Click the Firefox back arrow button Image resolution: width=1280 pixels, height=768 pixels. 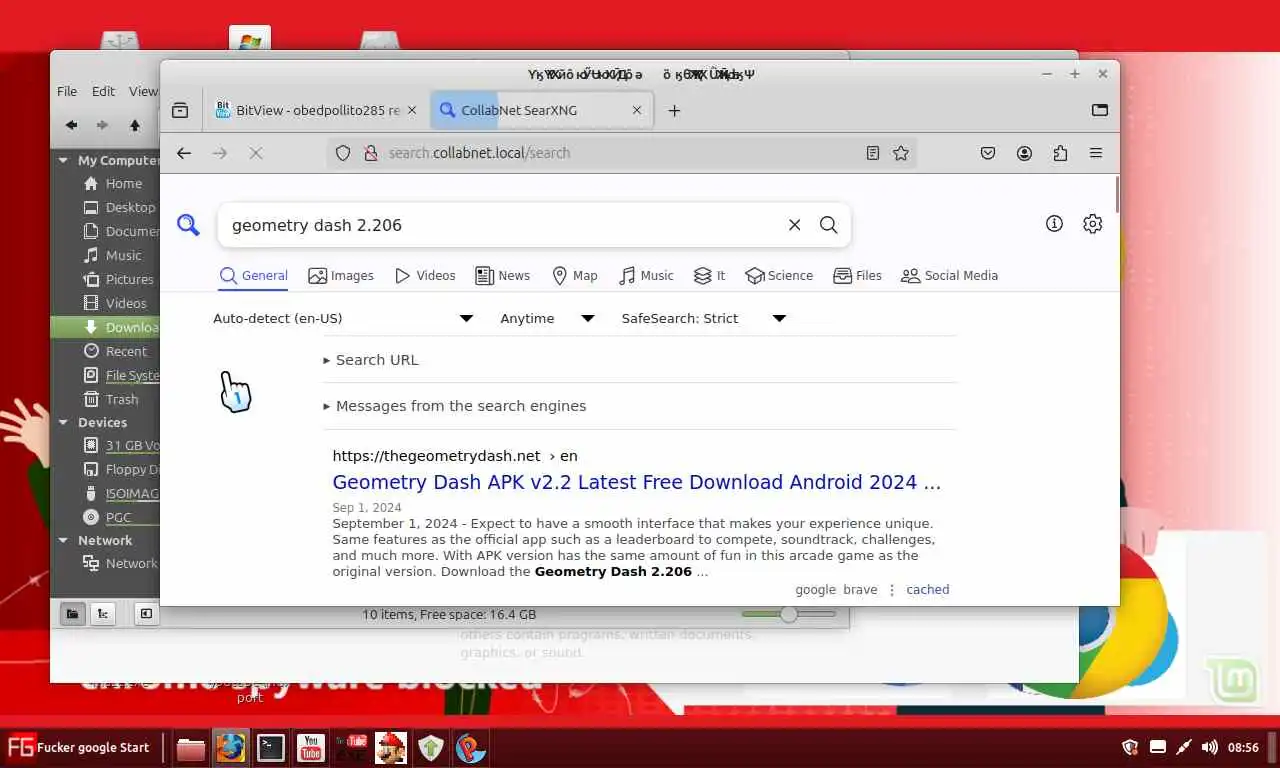pos(184,153)
